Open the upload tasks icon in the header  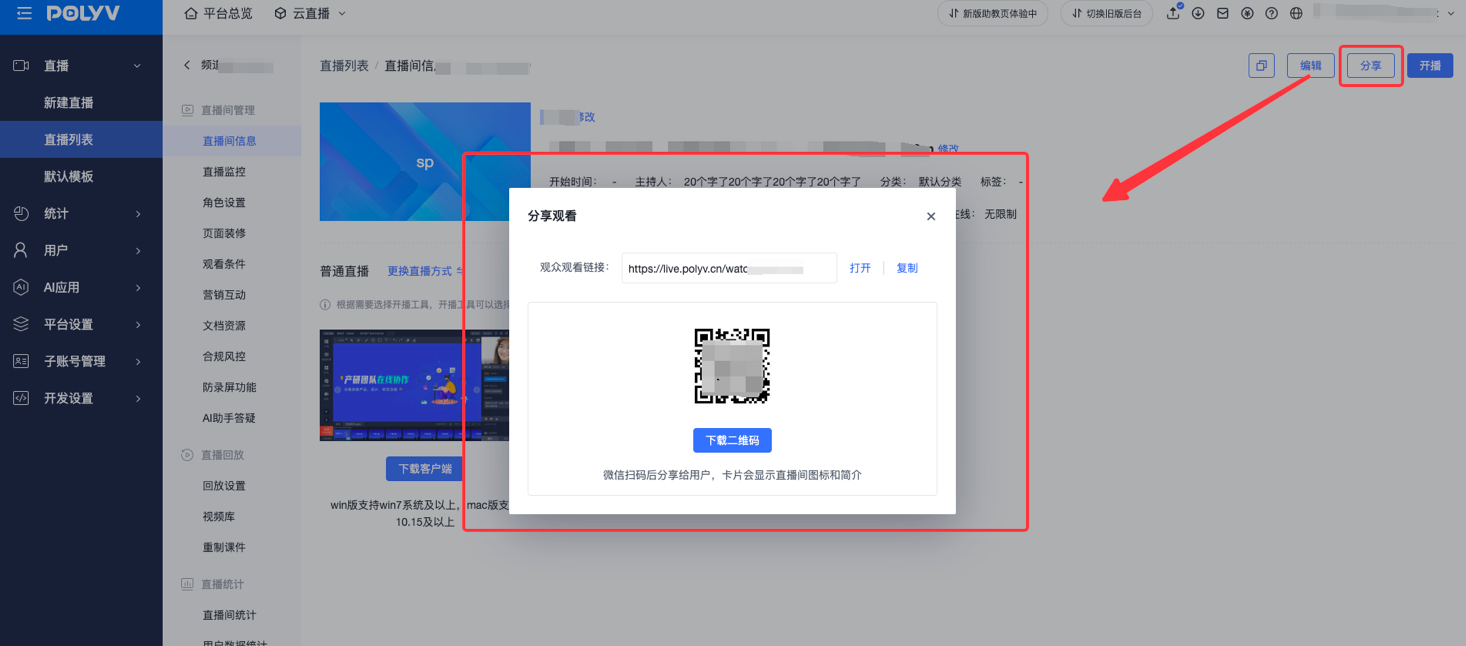click(1173, 13)
